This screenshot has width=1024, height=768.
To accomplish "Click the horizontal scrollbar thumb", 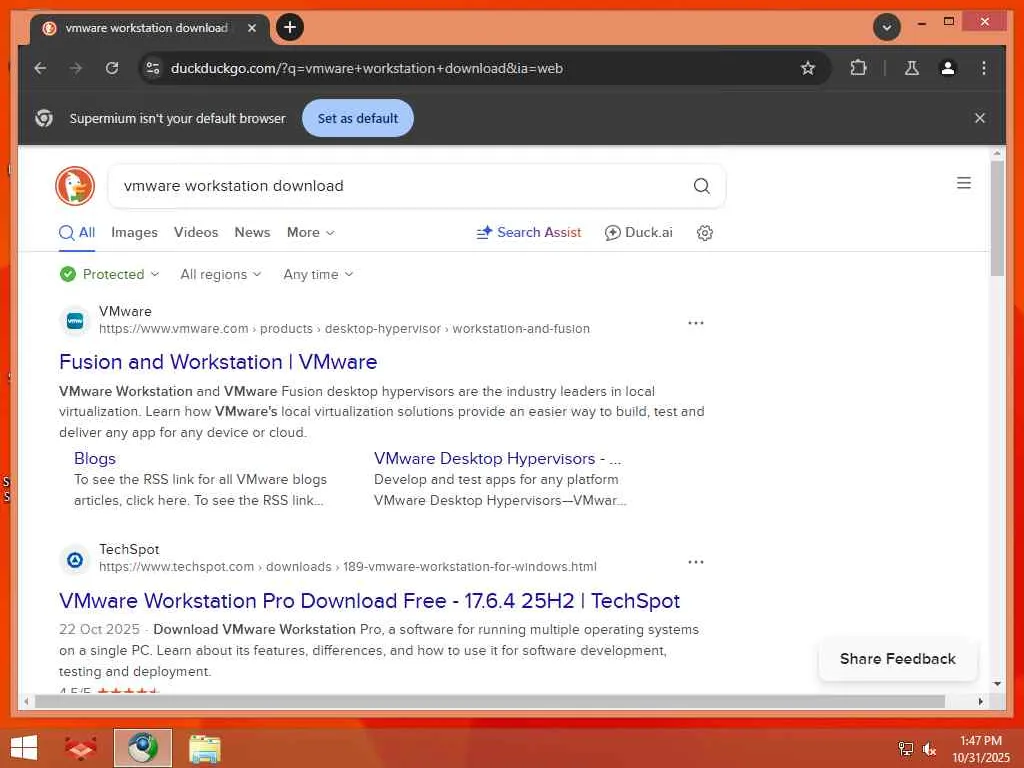I will click(x=490, y=701).
